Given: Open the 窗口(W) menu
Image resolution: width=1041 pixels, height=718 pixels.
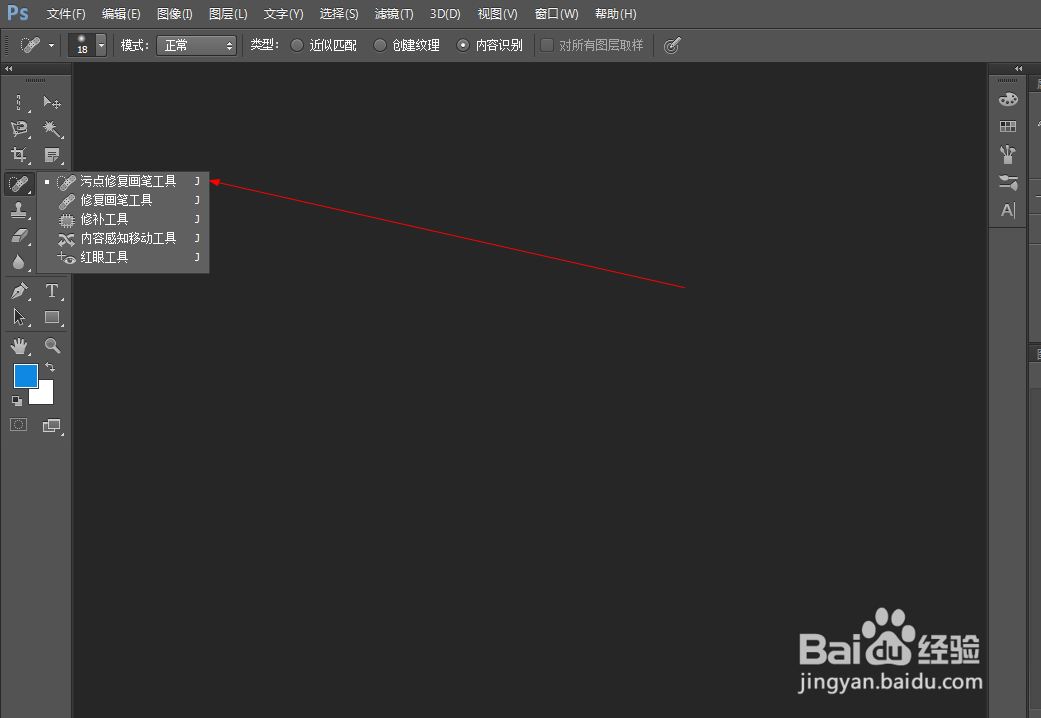Looking at the screenshot, I should click(556, 14).
